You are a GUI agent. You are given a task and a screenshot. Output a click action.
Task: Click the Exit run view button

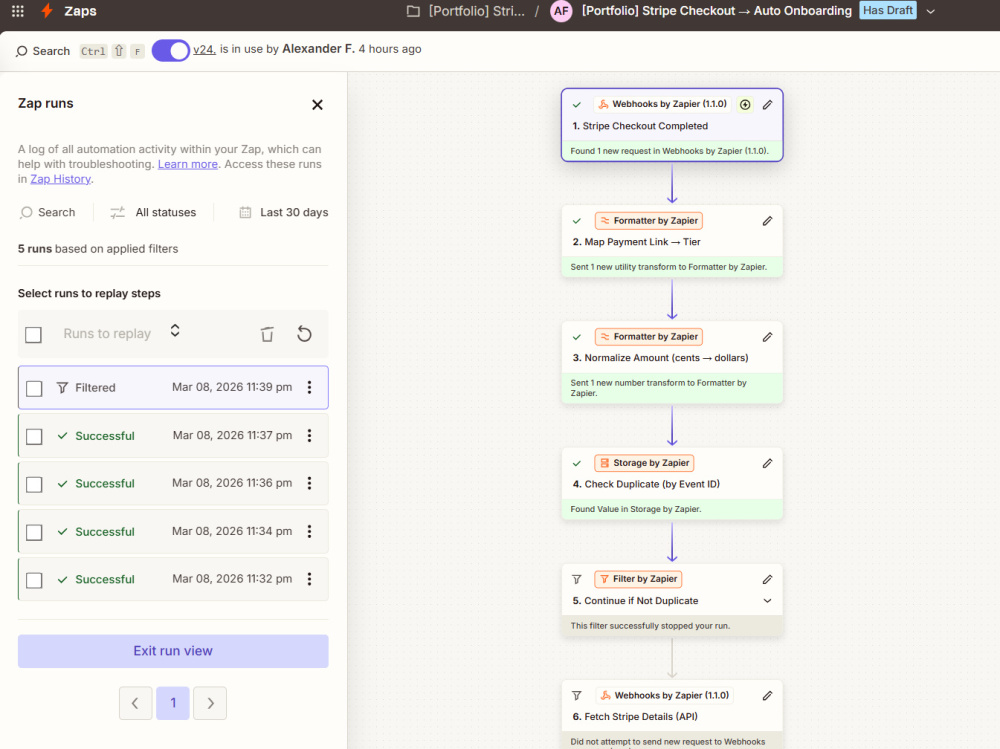point(173,651)
